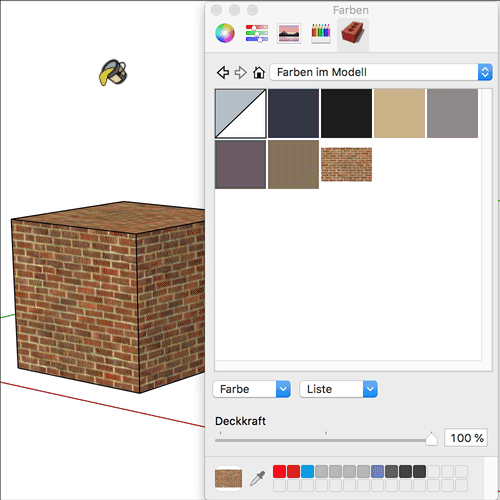Choose the default material swatch
This screenshot has height=500, width=500.
point(240,113)
